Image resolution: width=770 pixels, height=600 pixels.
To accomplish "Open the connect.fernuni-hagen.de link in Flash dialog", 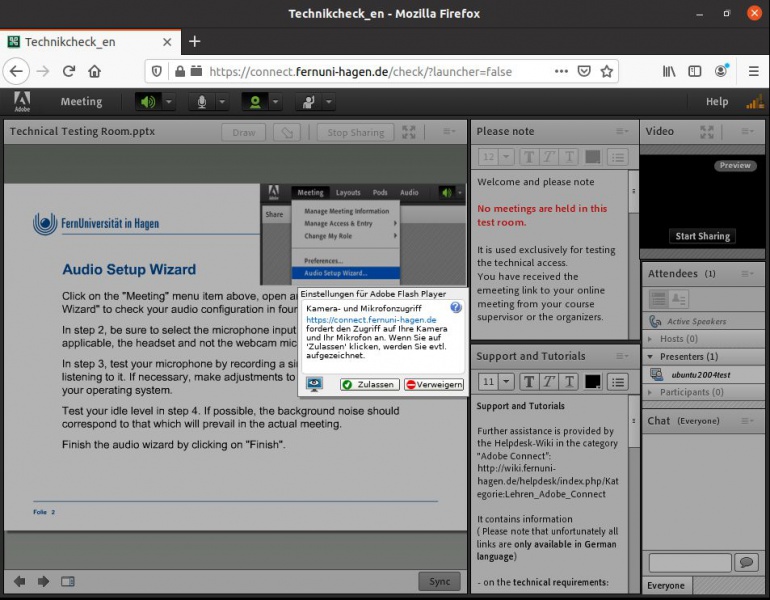I will click(x=371, y=320).
